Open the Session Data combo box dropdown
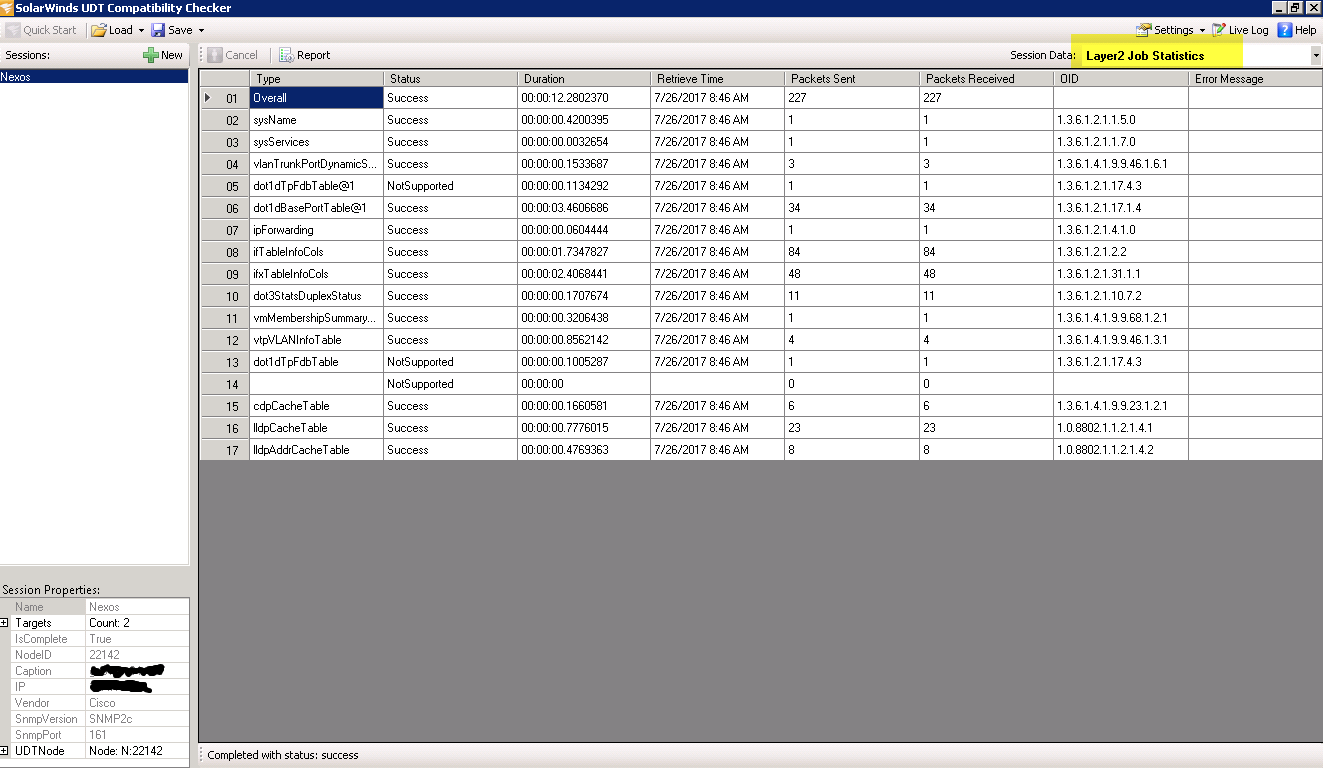1323x768 pixels. pyautogui.click(x=1315, y=55)
